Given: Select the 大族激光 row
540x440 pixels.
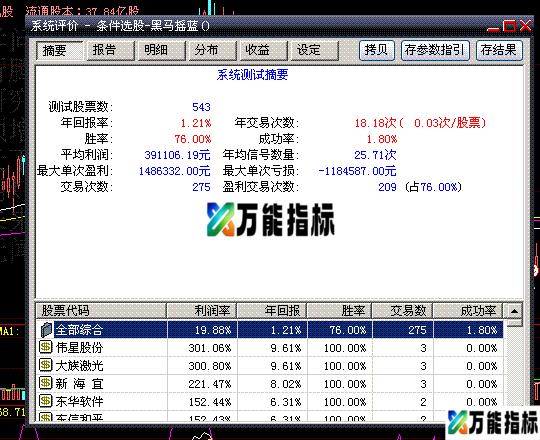Looking at the screenshot, I should coord(270,366).
